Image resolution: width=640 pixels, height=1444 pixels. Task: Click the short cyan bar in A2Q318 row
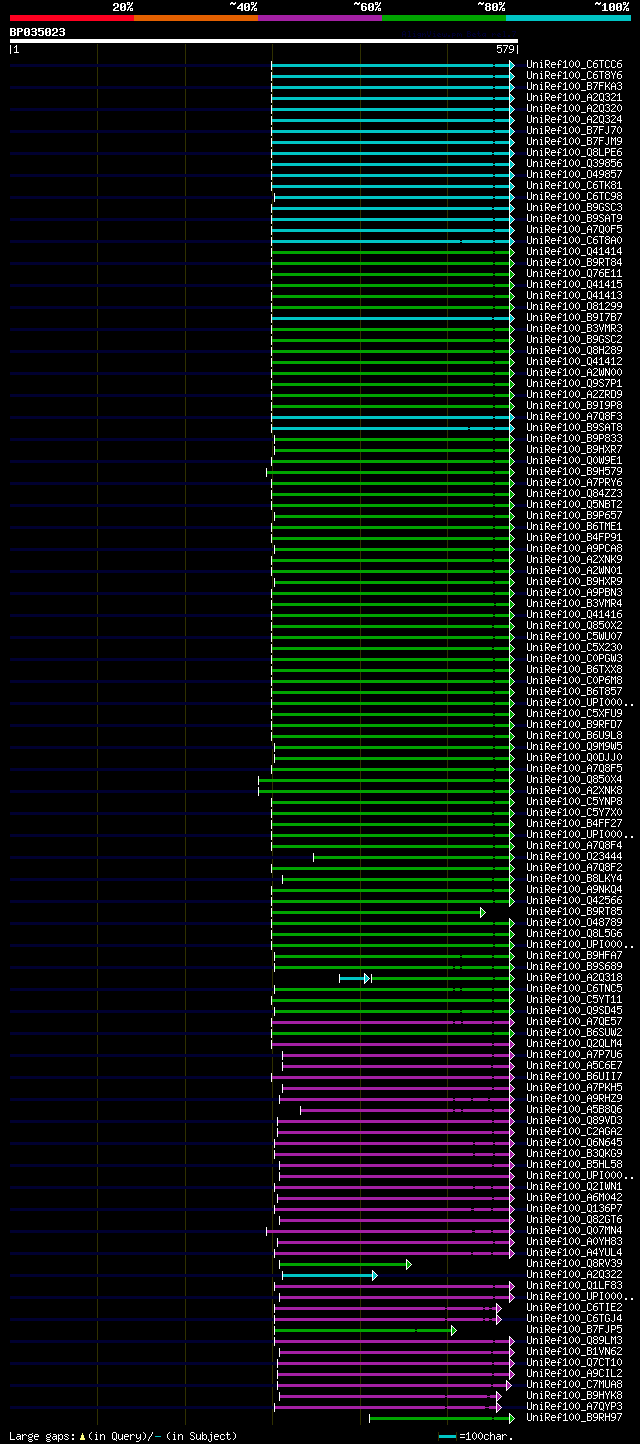355,978
